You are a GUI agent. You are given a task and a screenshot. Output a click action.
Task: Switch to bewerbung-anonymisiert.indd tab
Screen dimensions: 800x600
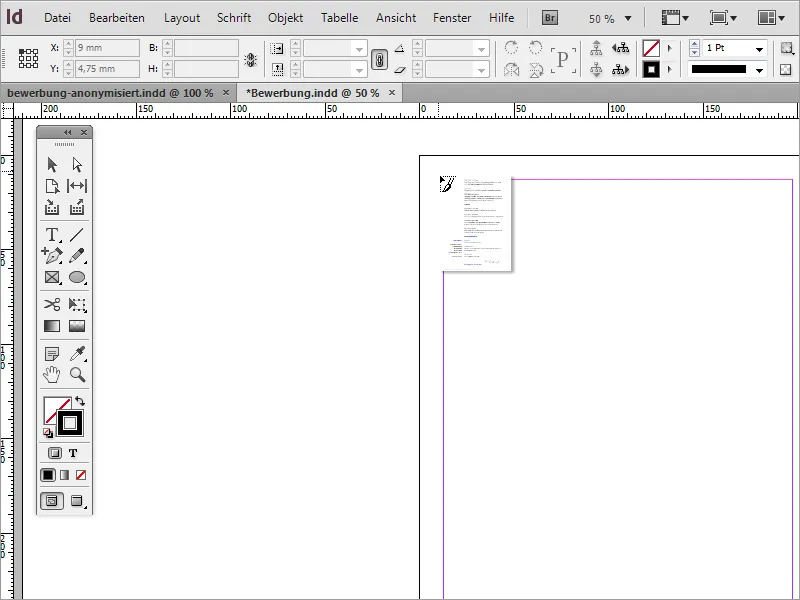110,93
